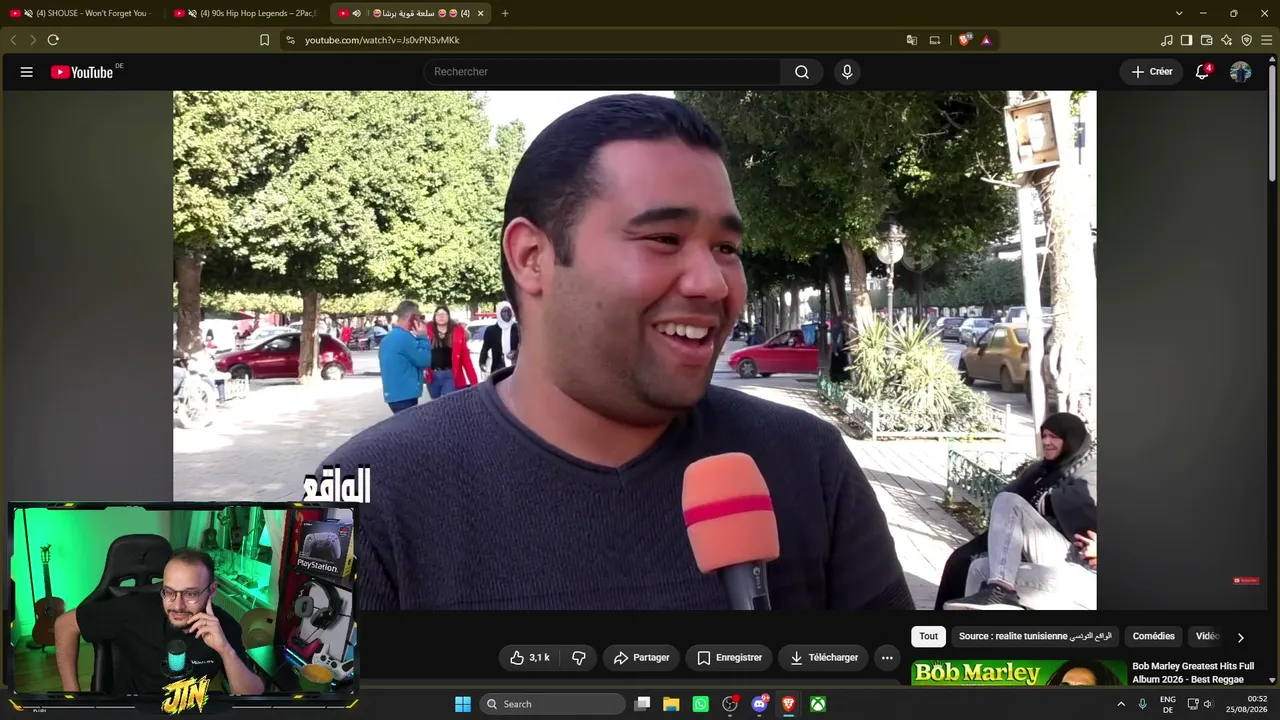
Task: Unmute the SHOUSE tab audio
Action: (x=28, y=13)
